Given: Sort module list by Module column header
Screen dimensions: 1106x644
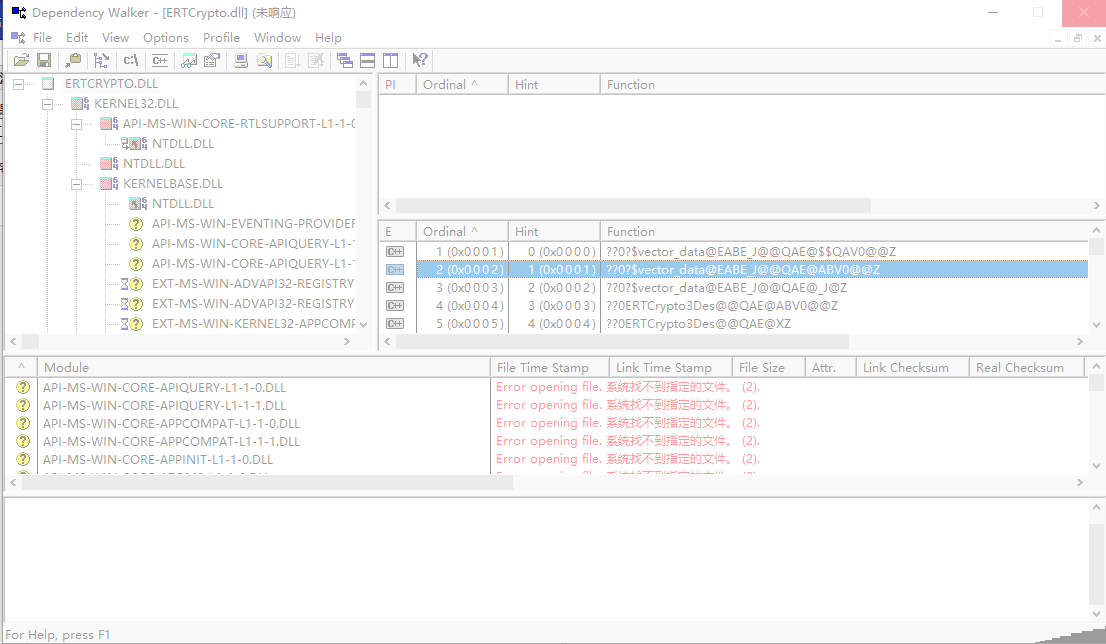Looking at the screenshot, I should point(264,367).
